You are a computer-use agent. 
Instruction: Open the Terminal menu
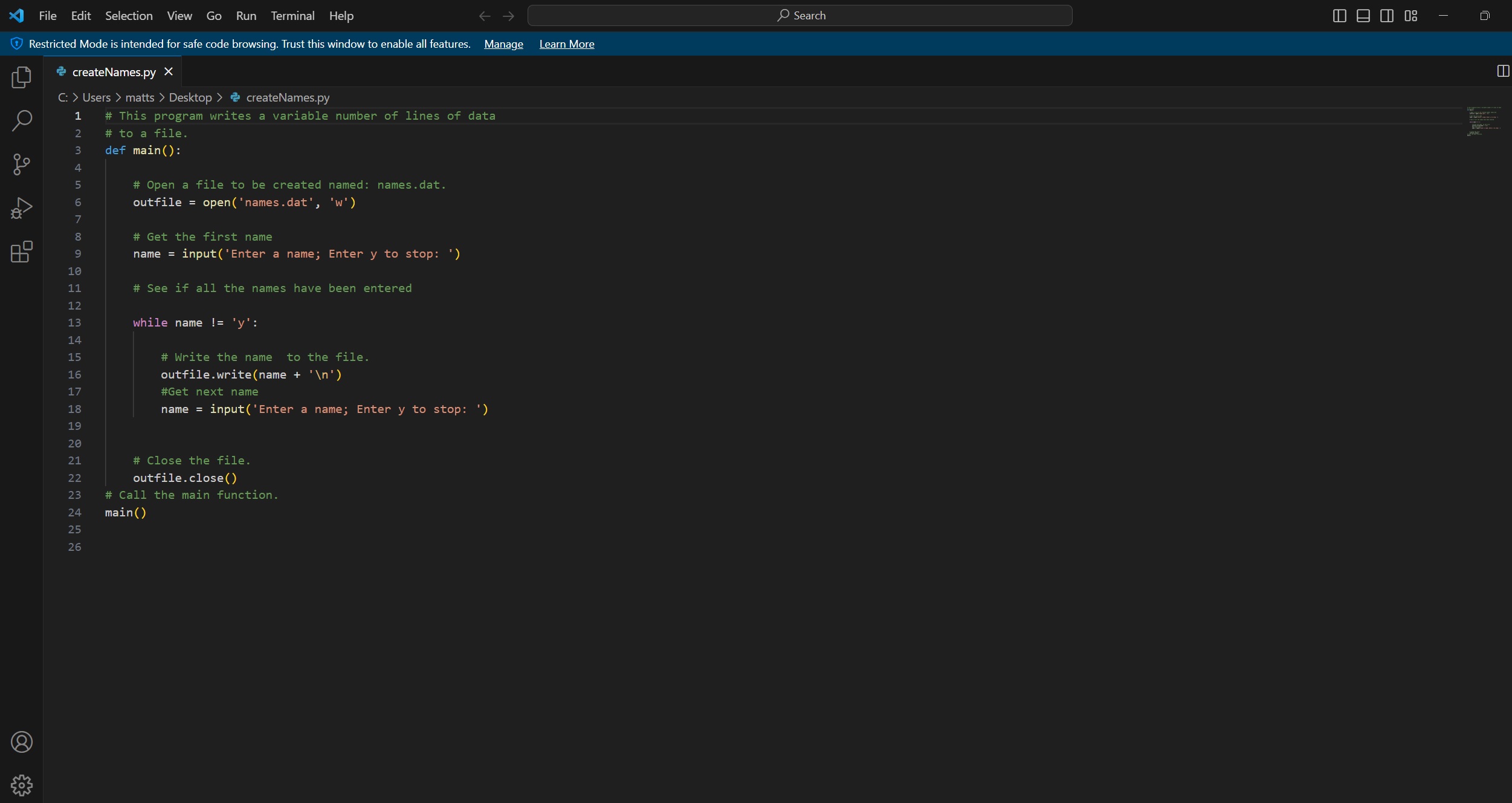[292, 16]
